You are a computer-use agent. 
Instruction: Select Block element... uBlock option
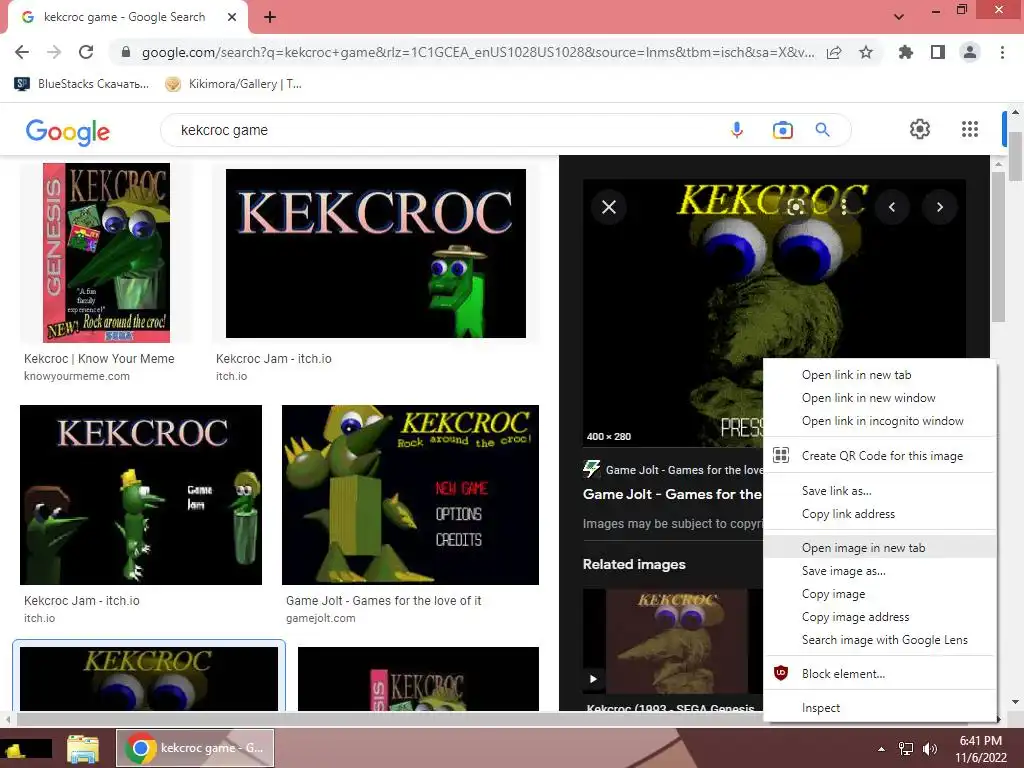pyautogui.click(x=880, y=674)
